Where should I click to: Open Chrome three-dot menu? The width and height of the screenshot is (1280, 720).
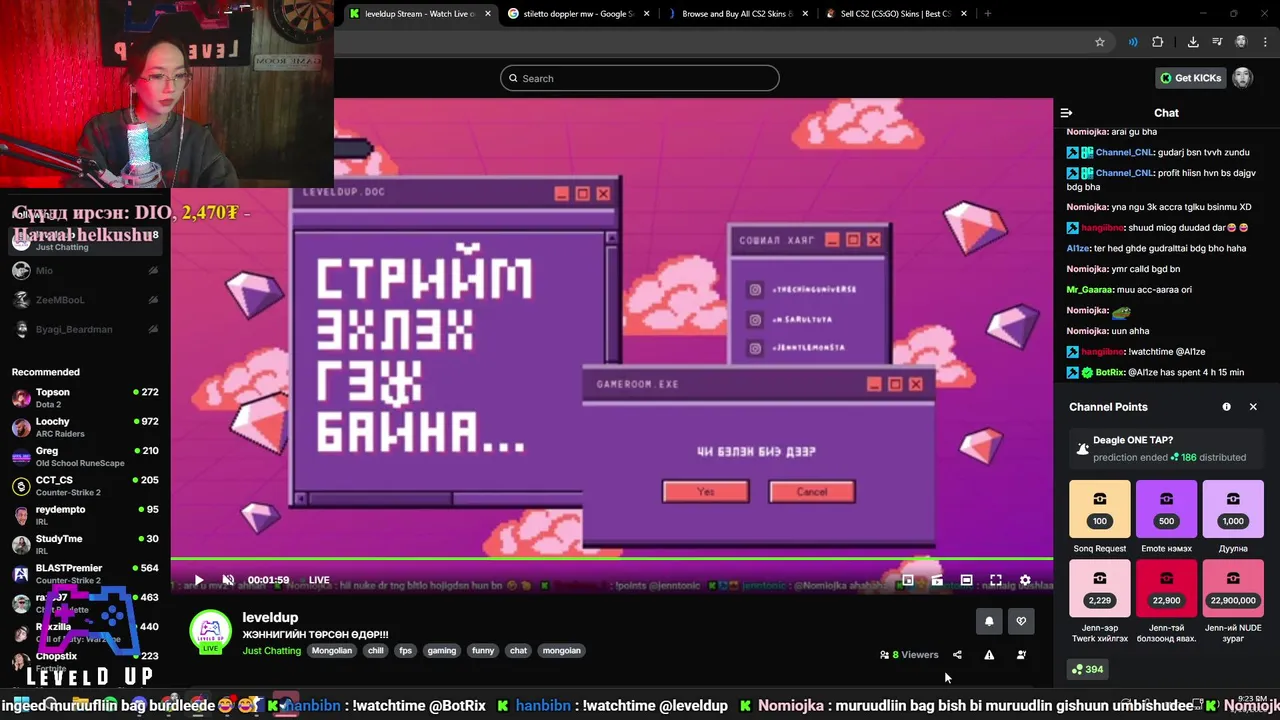tap(1265, 42)
